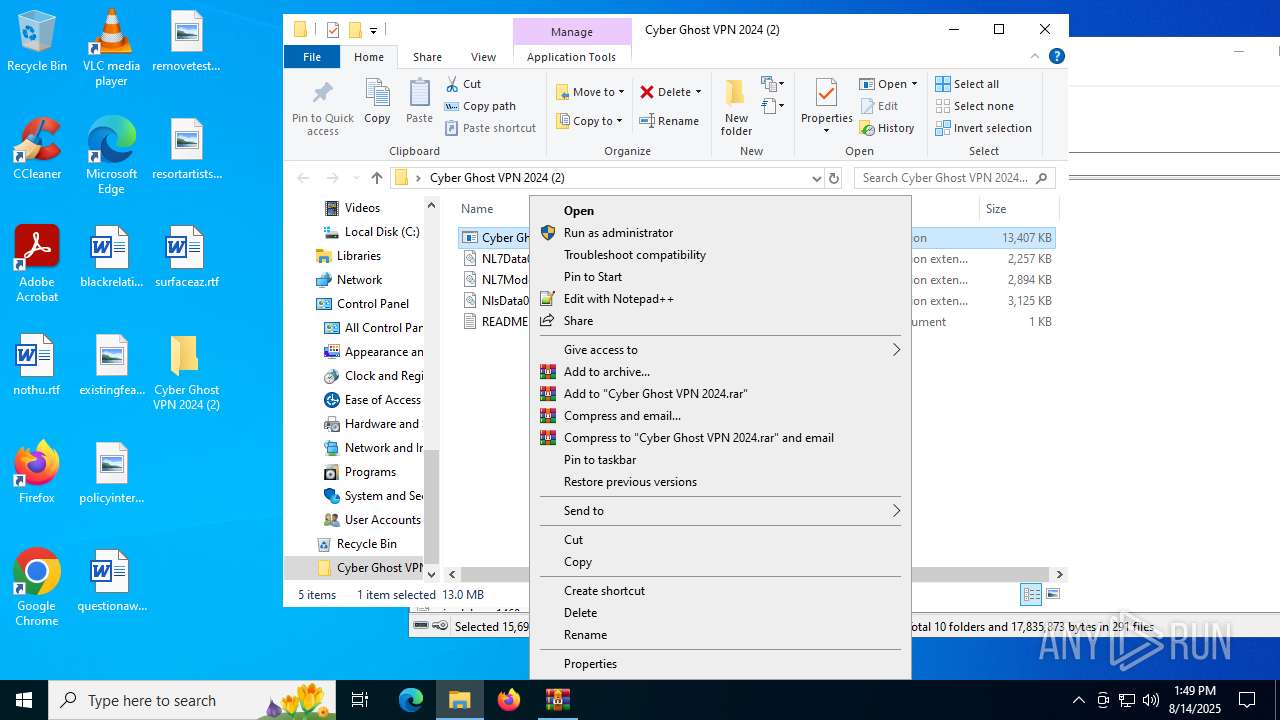The image size is (1280, 720).
Task: Click the Search Cyber Ghost VPN field
Action: coord(954,178)
